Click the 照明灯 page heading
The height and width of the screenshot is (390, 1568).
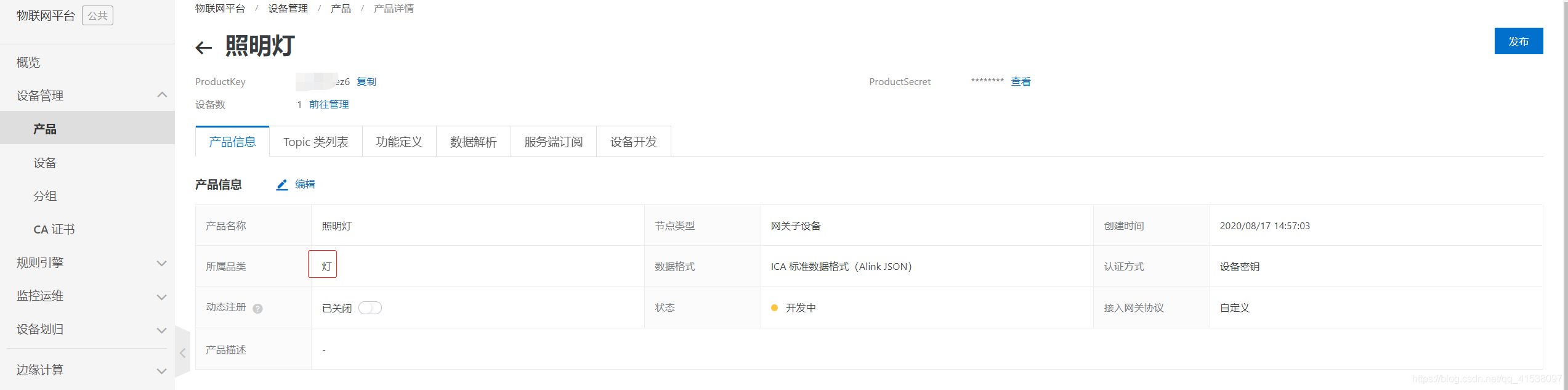tap(260, 46)
